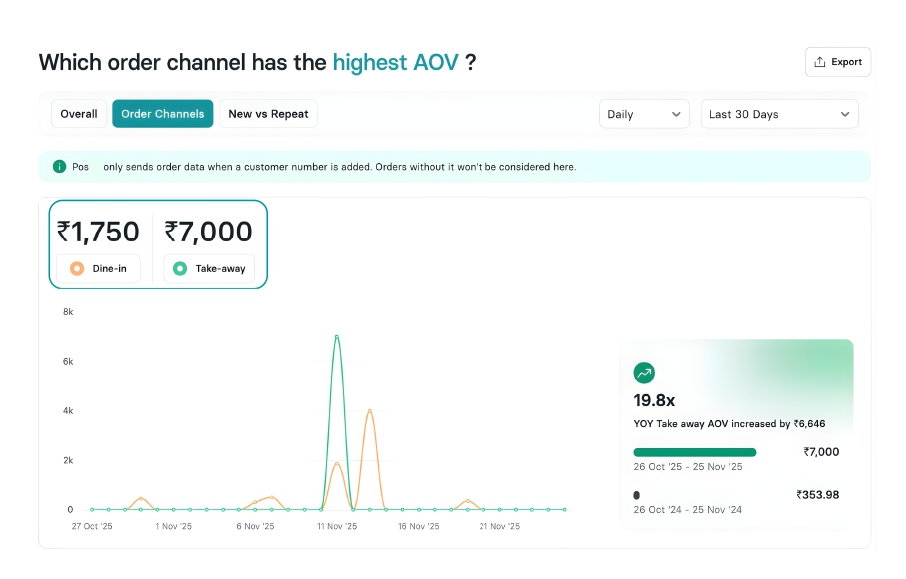Click the orange Dine-in legend dot
The width and height of the screenshot is (906, 579).
77,268
